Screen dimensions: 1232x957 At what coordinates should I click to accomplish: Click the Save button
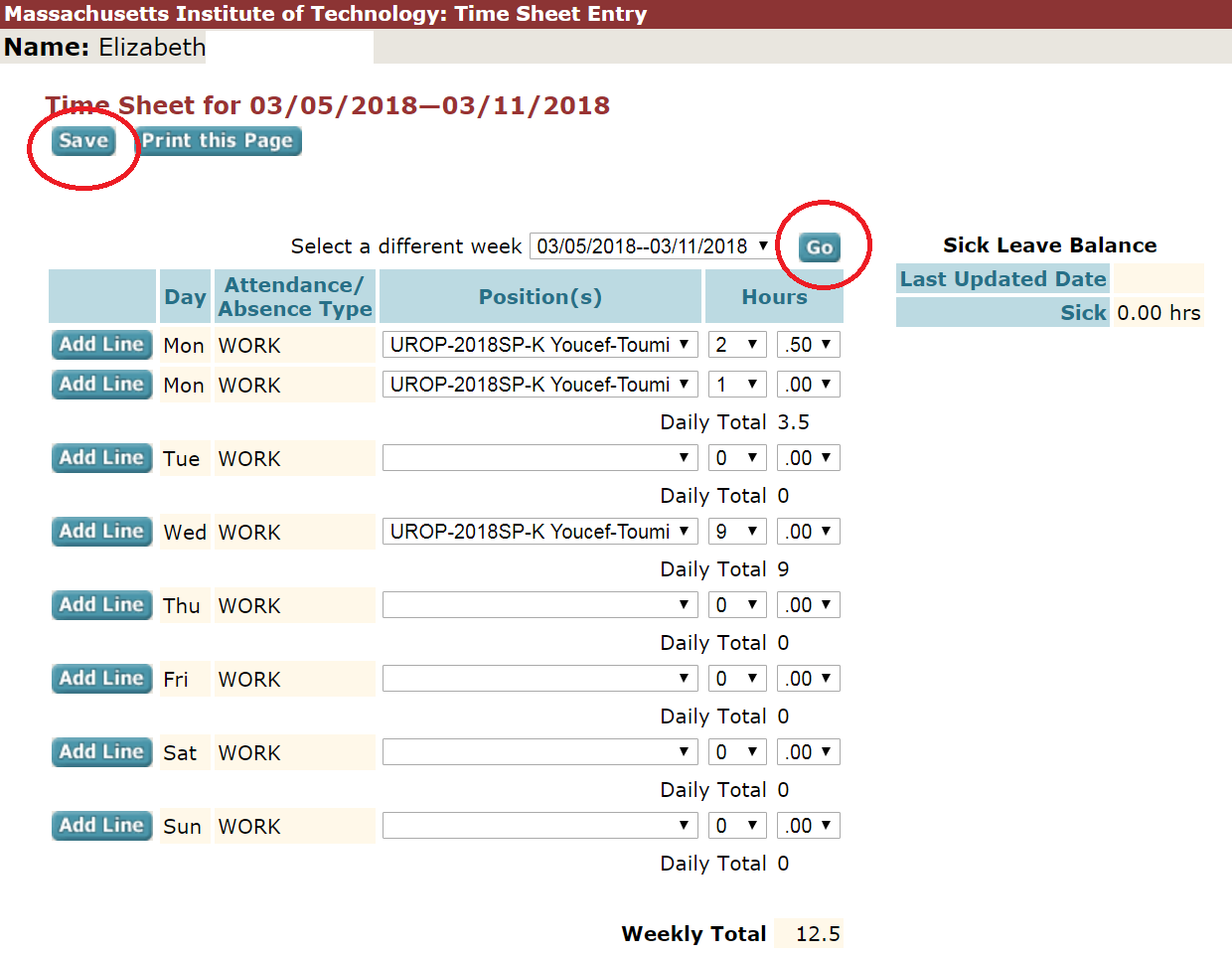point(83,141)
